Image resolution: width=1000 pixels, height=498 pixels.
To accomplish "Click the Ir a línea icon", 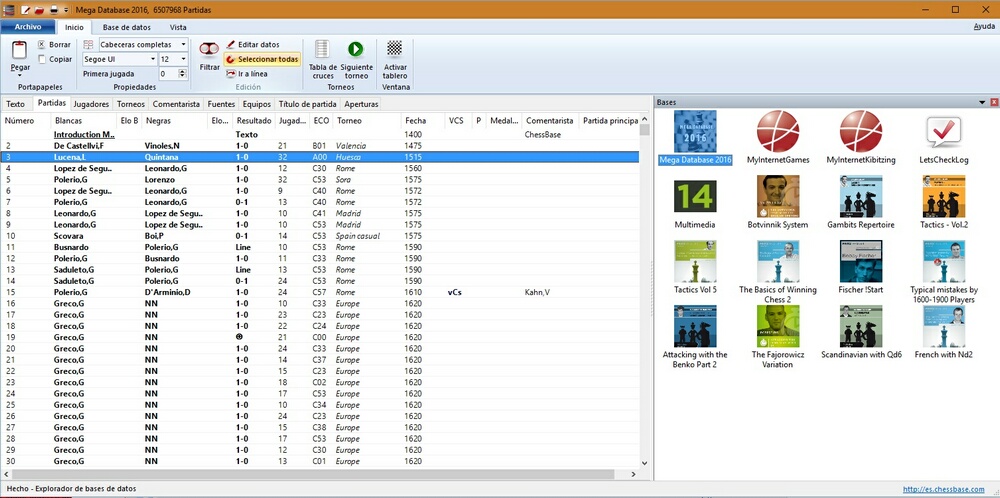I will [x=231, y=73].
